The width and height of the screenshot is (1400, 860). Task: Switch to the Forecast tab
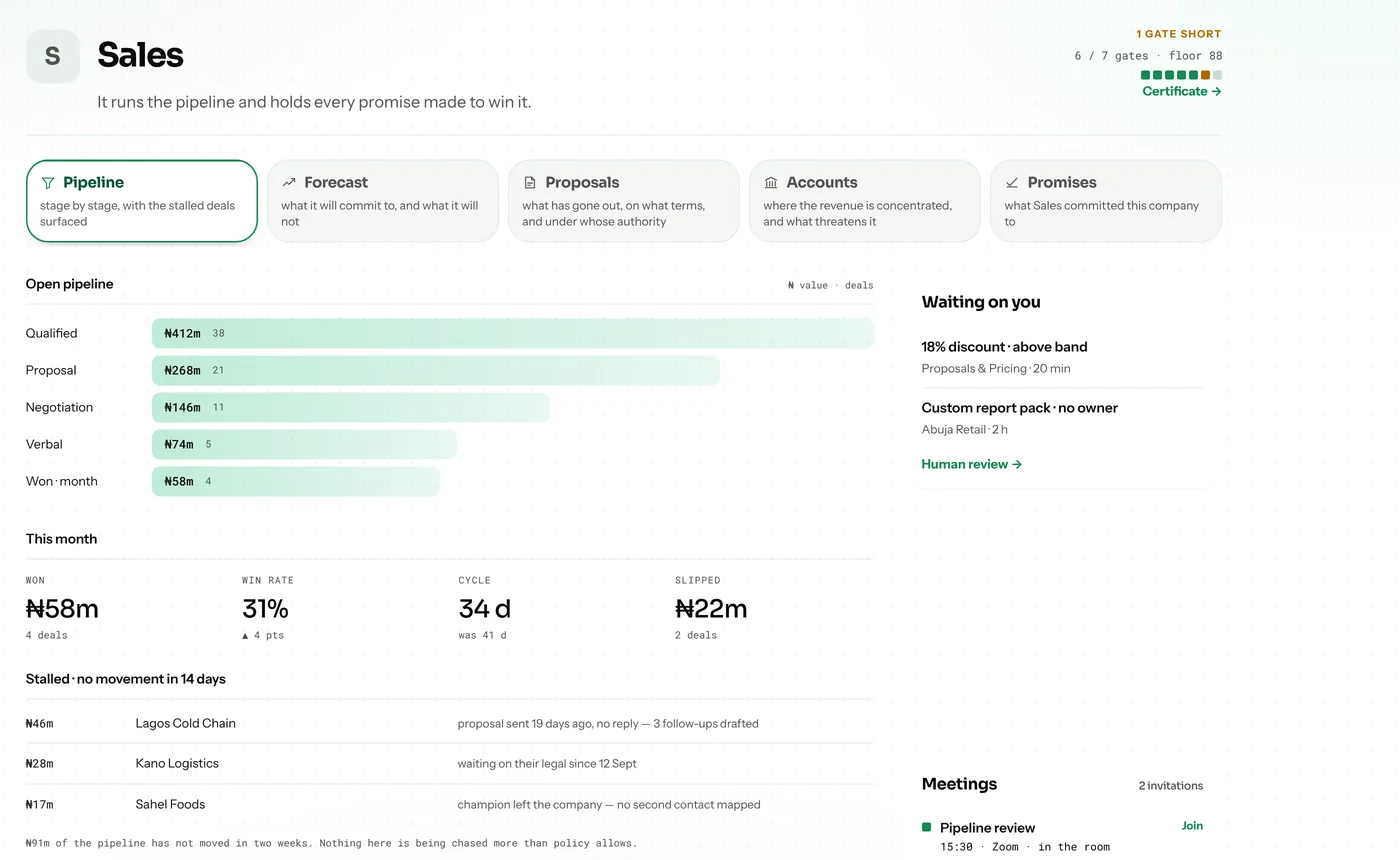pyautogui.click(x=383, y=201)
